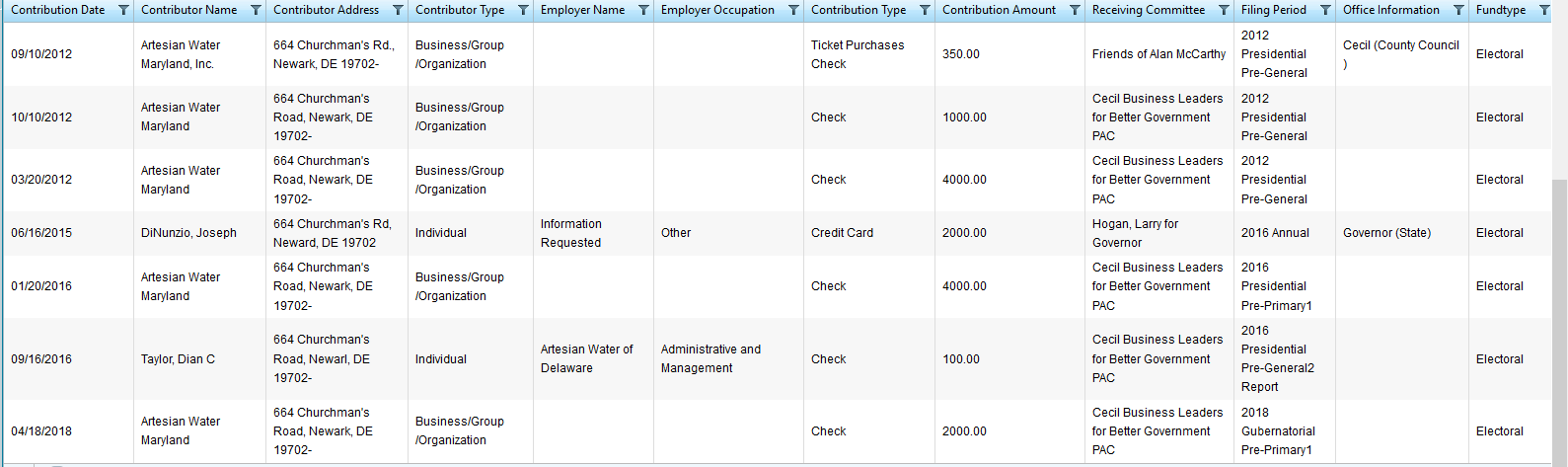The height and width of the screenshot is (467, 1568).
Task: Open filter for Contribution Amount column
Action: (1075, 11)
